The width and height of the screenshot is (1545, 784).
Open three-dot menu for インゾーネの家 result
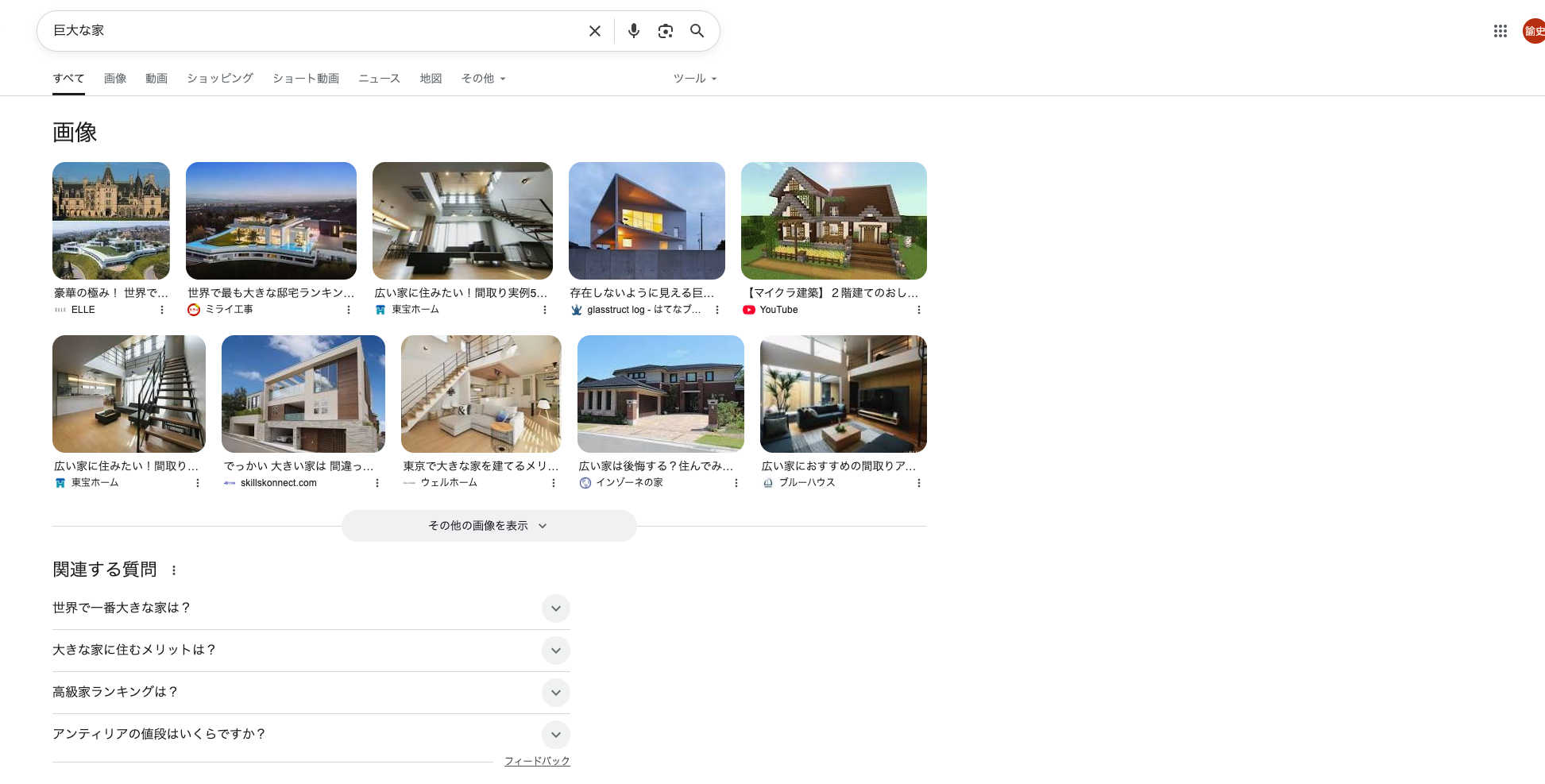tap(736, 483)
